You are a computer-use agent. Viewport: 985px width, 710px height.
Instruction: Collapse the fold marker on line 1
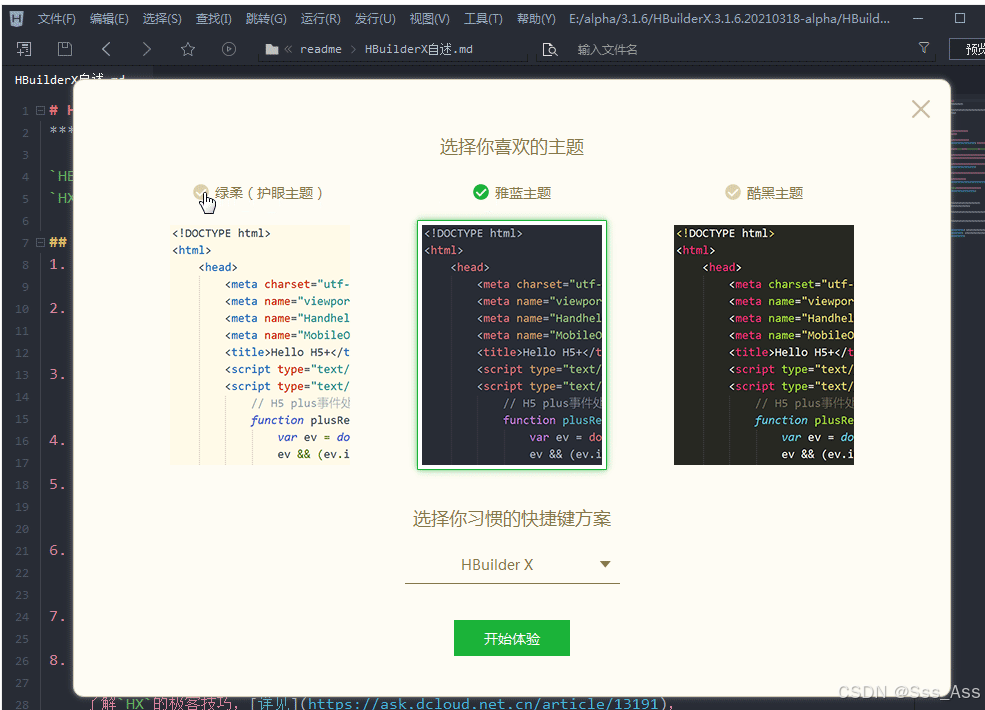coord(40,111)
